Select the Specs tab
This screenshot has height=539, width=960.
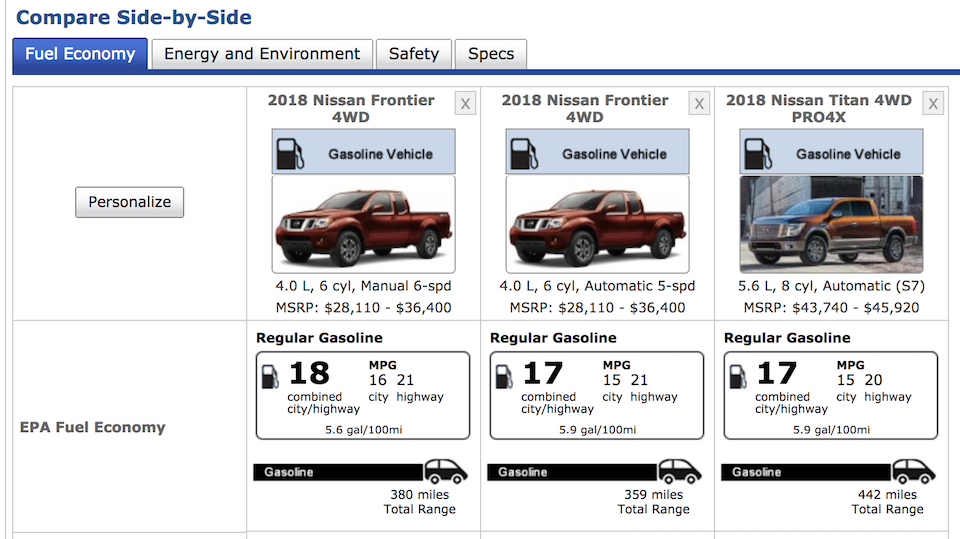click(x=491, y=54)
